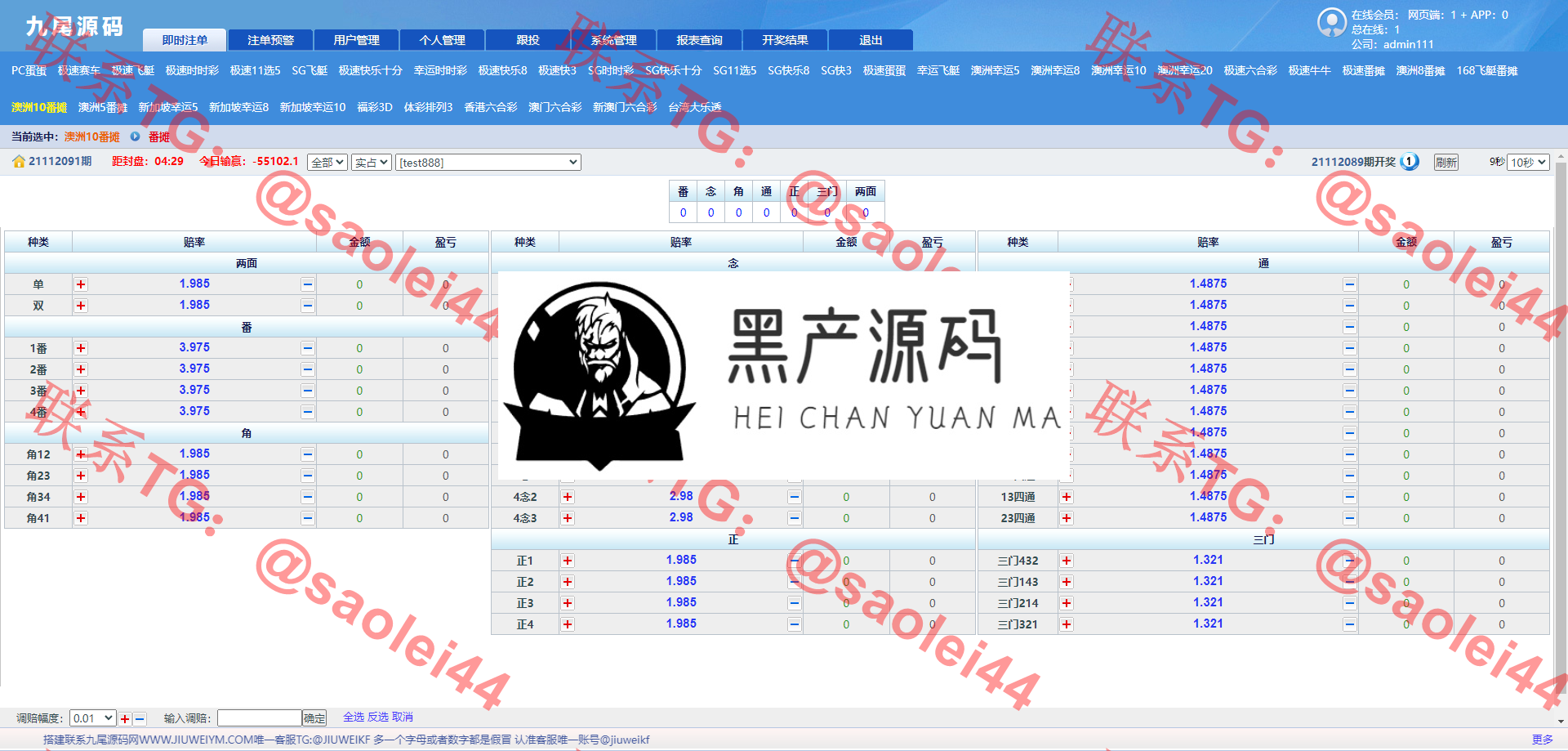Click the blue arrow icon before 番摊

135,136
